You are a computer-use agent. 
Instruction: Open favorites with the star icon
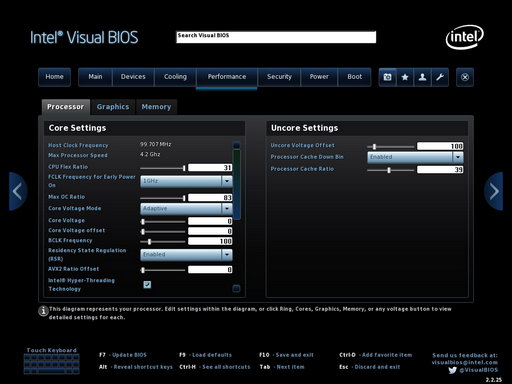(x=405, y=77)
